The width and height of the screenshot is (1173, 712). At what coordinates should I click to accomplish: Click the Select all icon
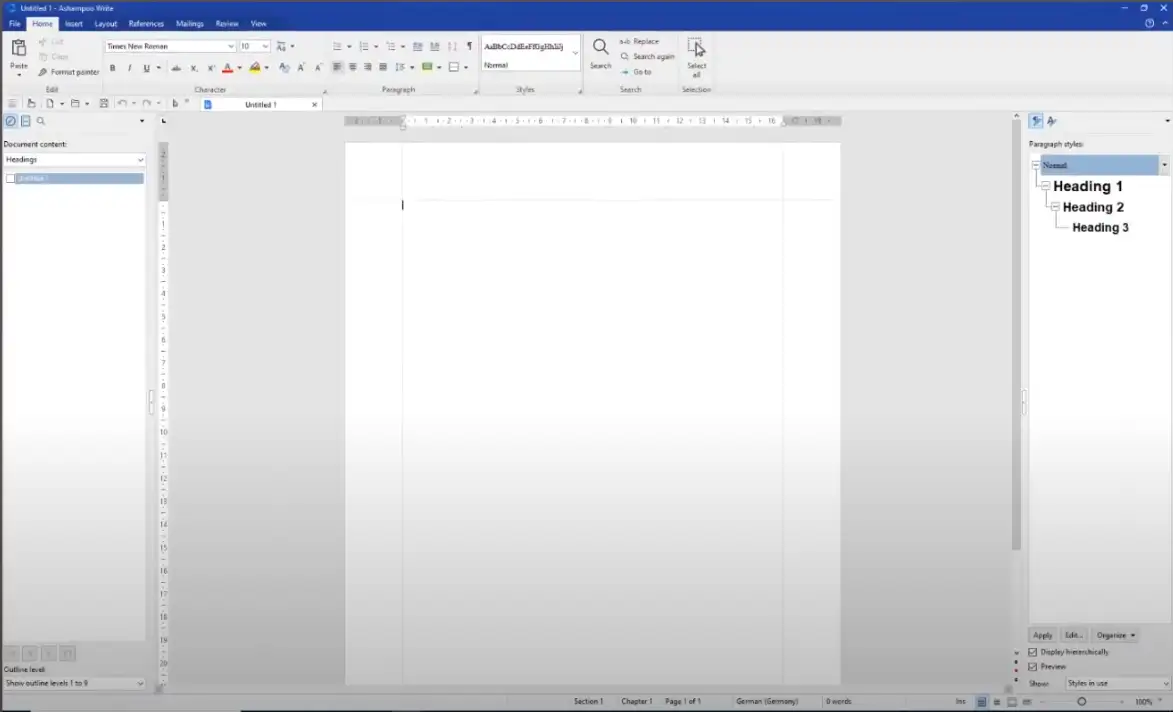696,48
